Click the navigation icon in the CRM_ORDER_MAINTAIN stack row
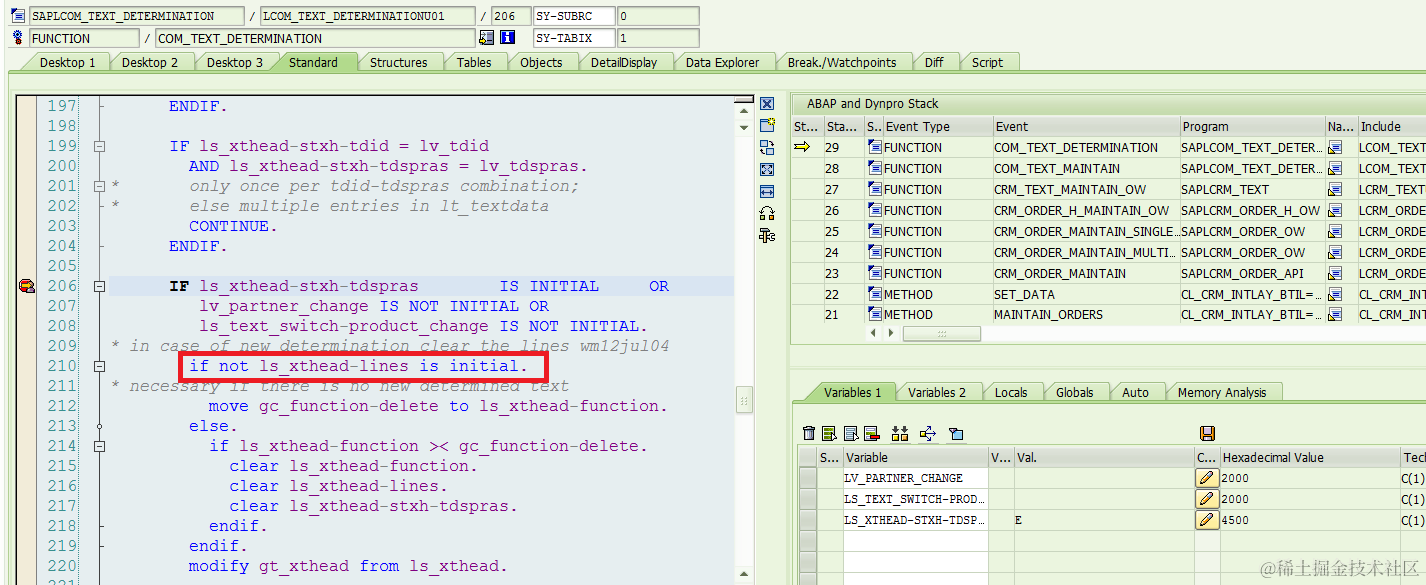The height and width of the screenshot is (585, 1426). 1334,274
